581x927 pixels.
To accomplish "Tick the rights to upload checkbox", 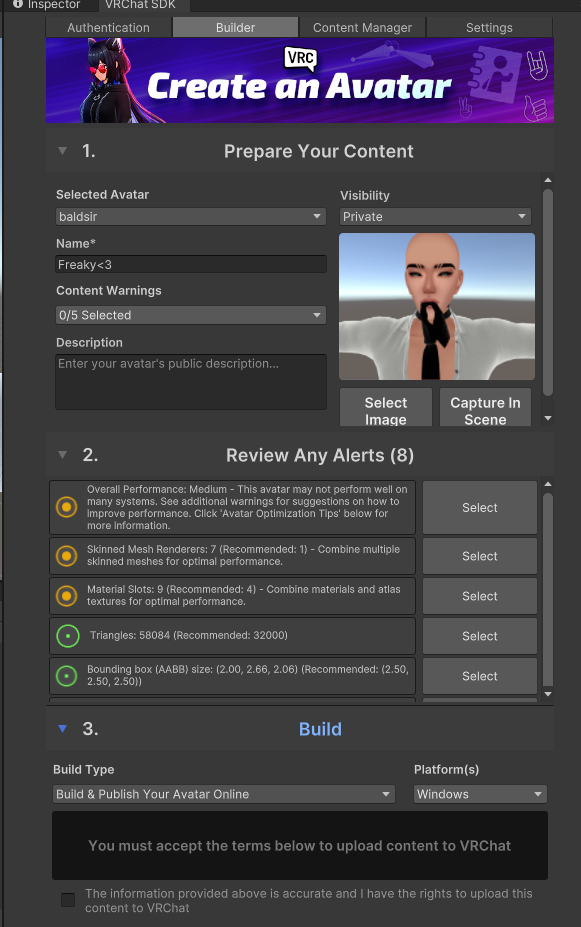I will (68, 900).
